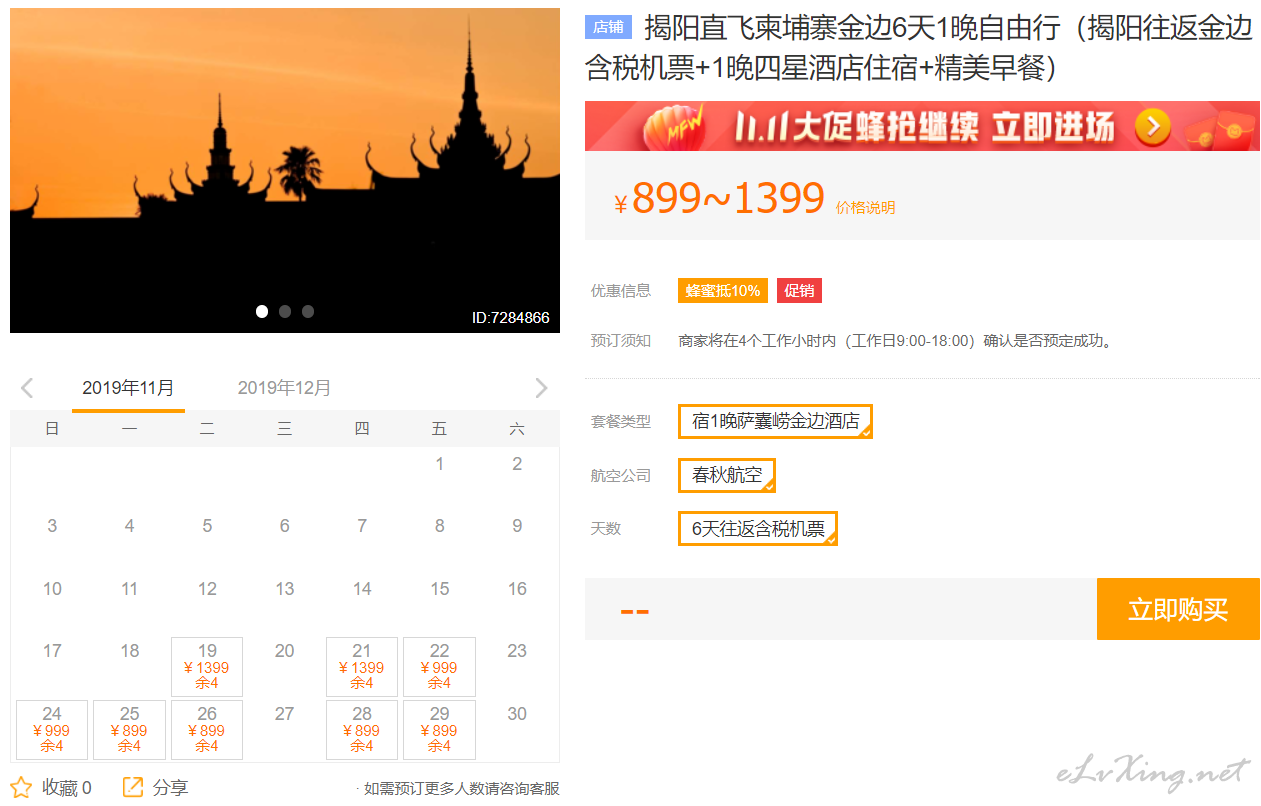Click unavailable date 20 in calendar
Image resolution: width=1261 pixels, height=806 pixels.
point(285,651)
